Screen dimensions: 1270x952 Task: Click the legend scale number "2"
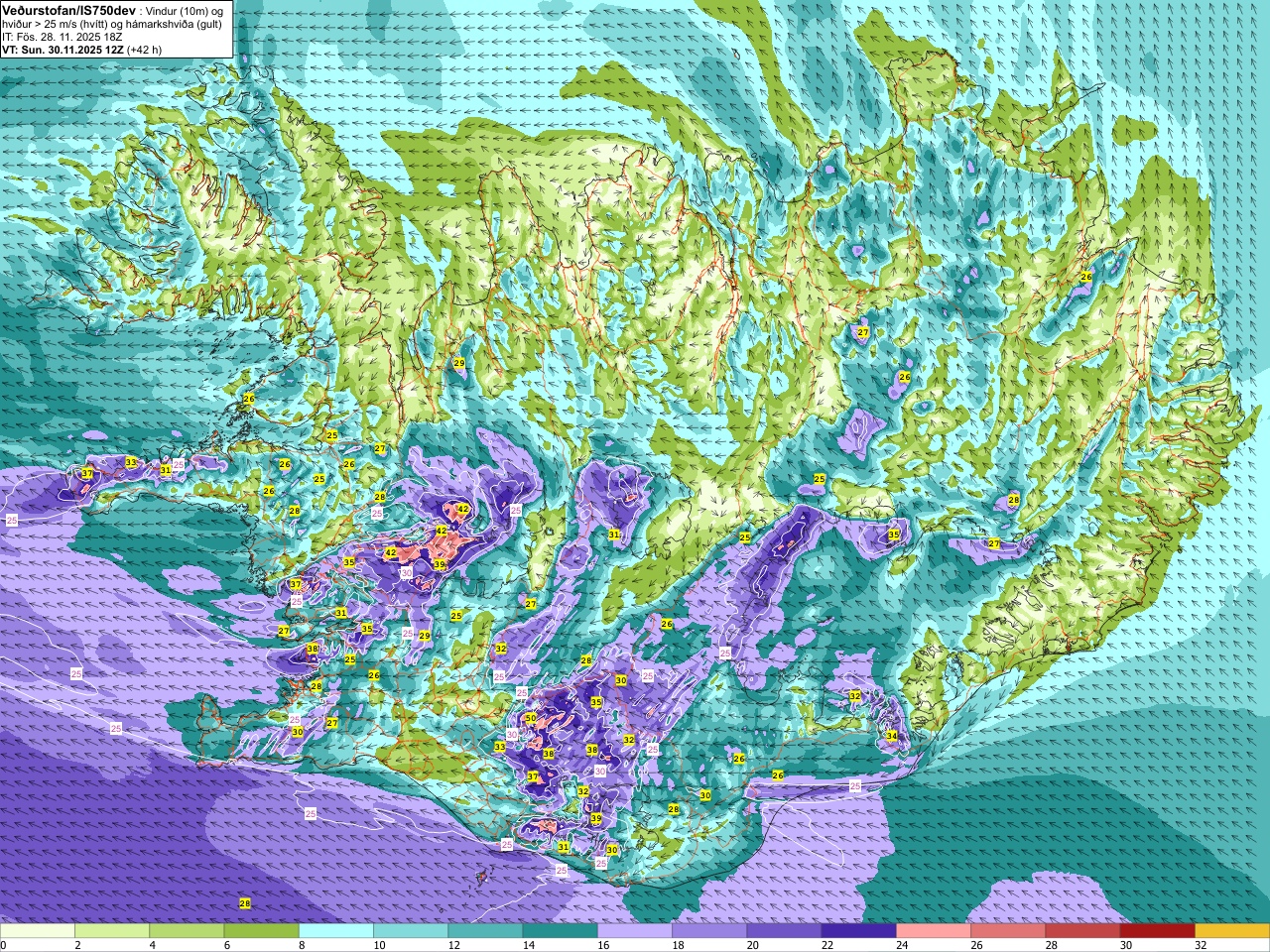[x=76, y=946]
